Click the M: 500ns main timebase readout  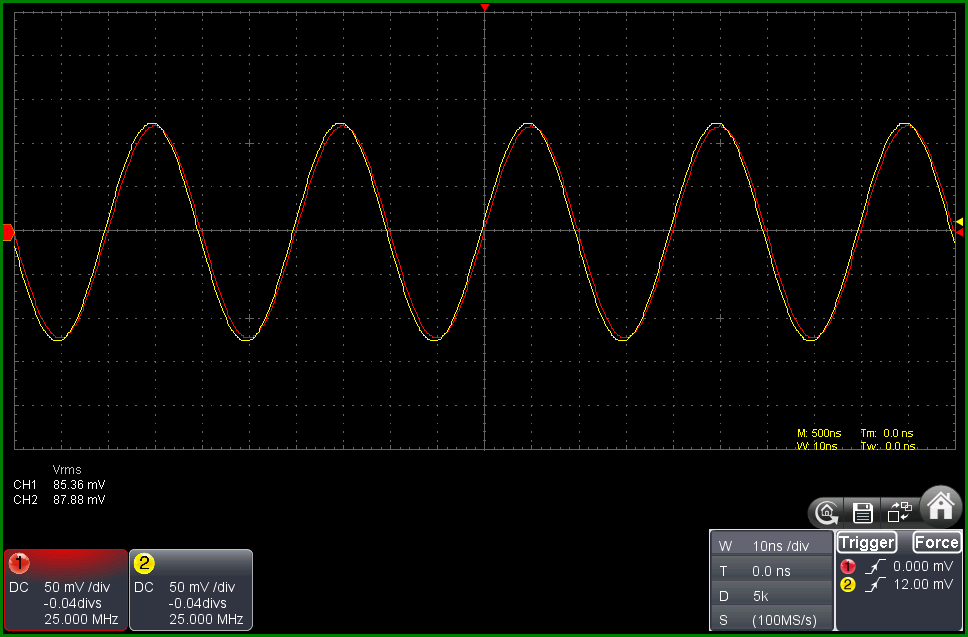pos(819,433)
